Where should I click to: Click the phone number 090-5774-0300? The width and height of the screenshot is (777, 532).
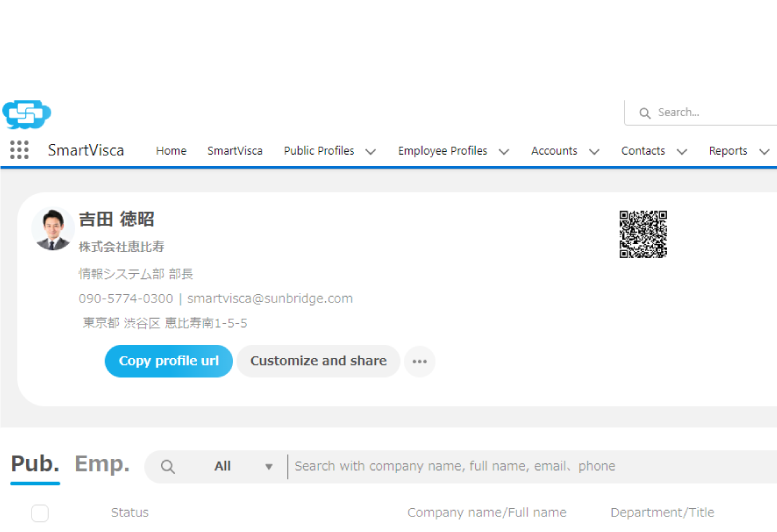(126, 299)
